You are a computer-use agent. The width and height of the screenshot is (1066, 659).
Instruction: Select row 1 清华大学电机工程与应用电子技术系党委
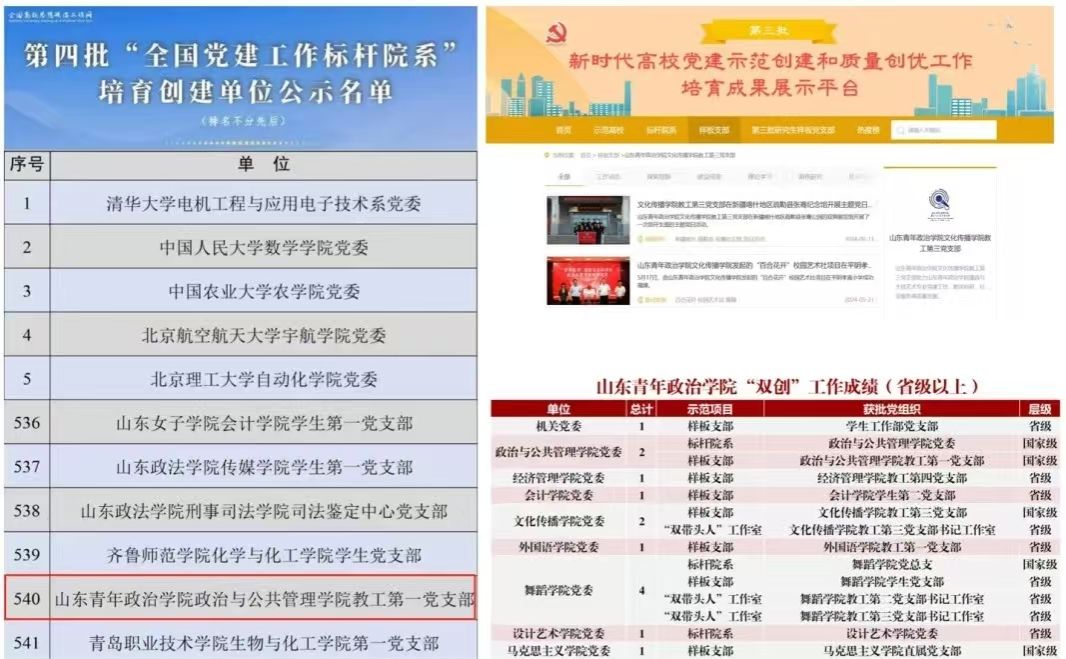[x=241, y=203]
